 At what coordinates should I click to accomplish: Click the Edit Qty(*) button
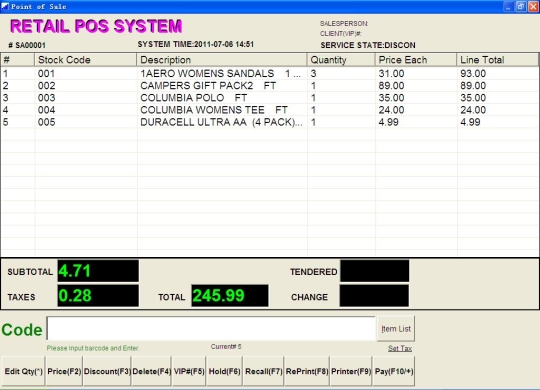(x=23, y=371)
